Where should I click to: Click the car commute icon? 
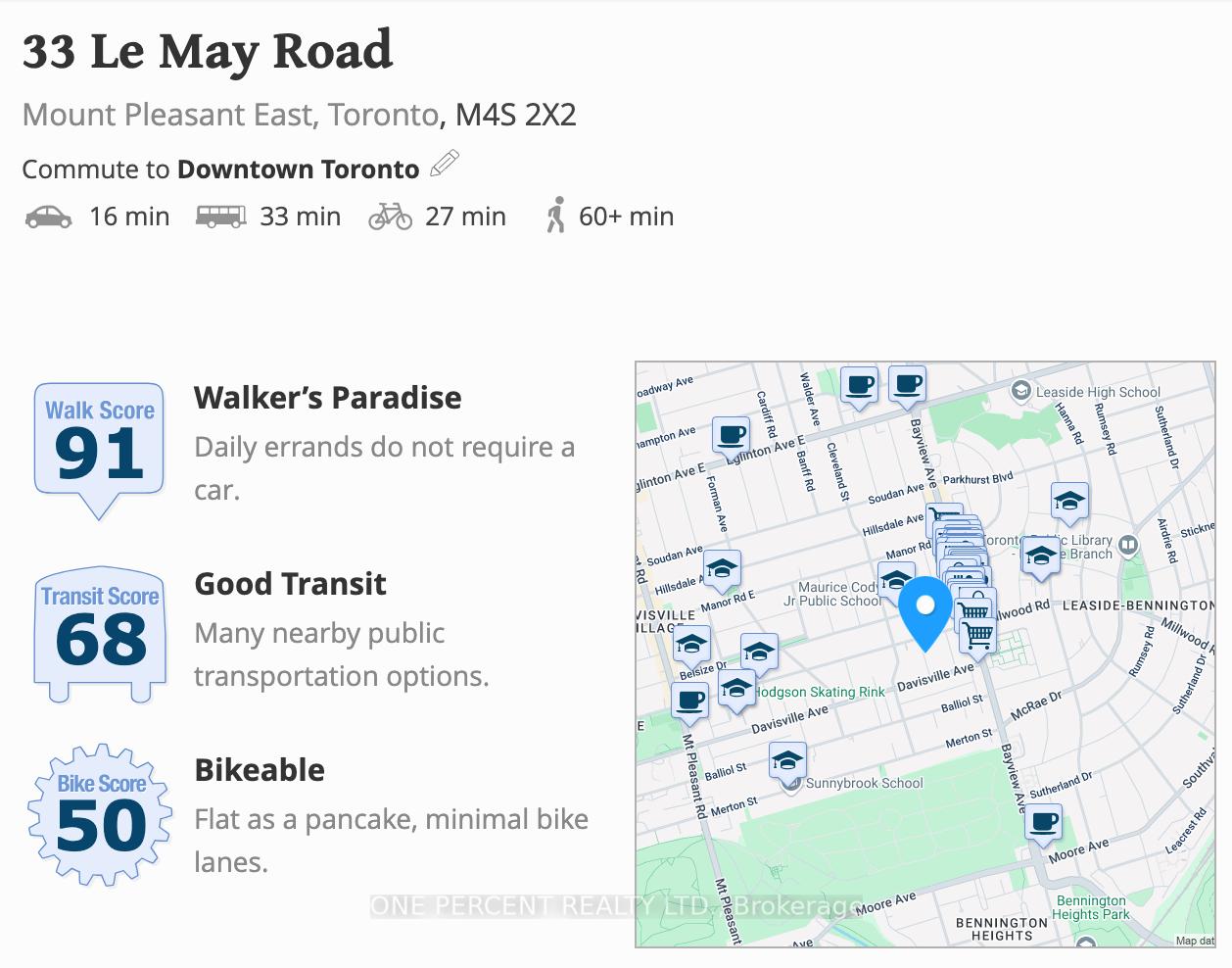point(48,217)
